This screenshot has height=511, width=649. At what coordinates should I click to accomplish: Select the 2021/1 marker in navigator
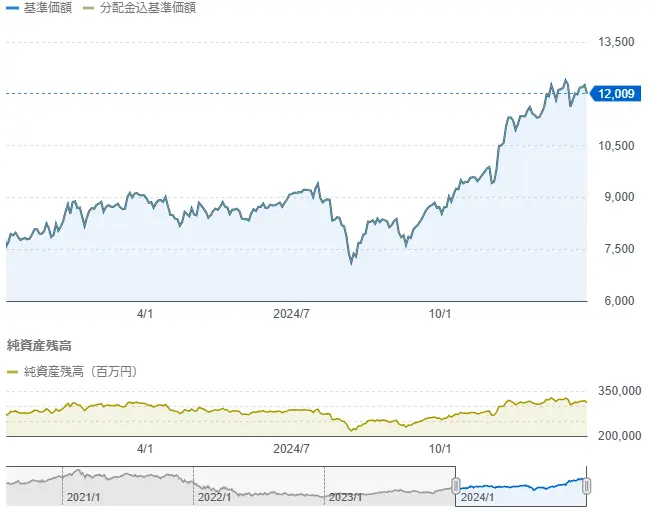[83, 497]
